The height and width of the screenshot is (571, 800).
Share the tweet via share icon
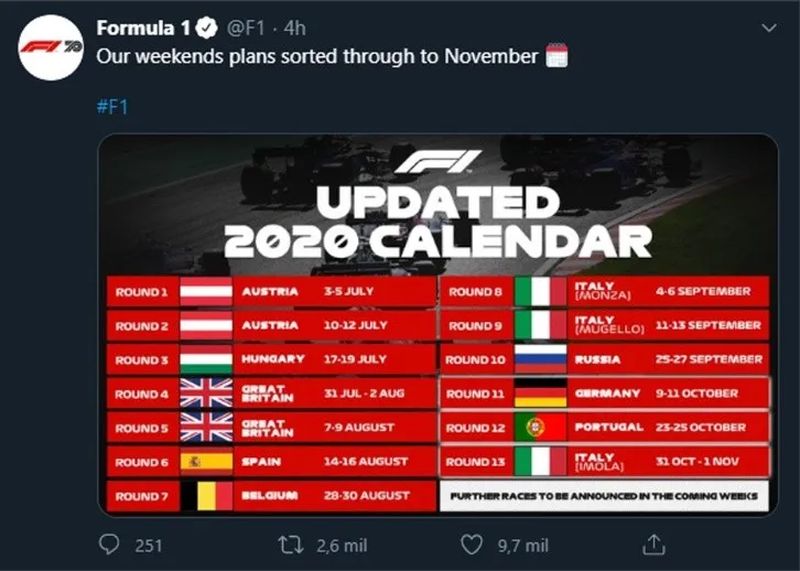653,543
